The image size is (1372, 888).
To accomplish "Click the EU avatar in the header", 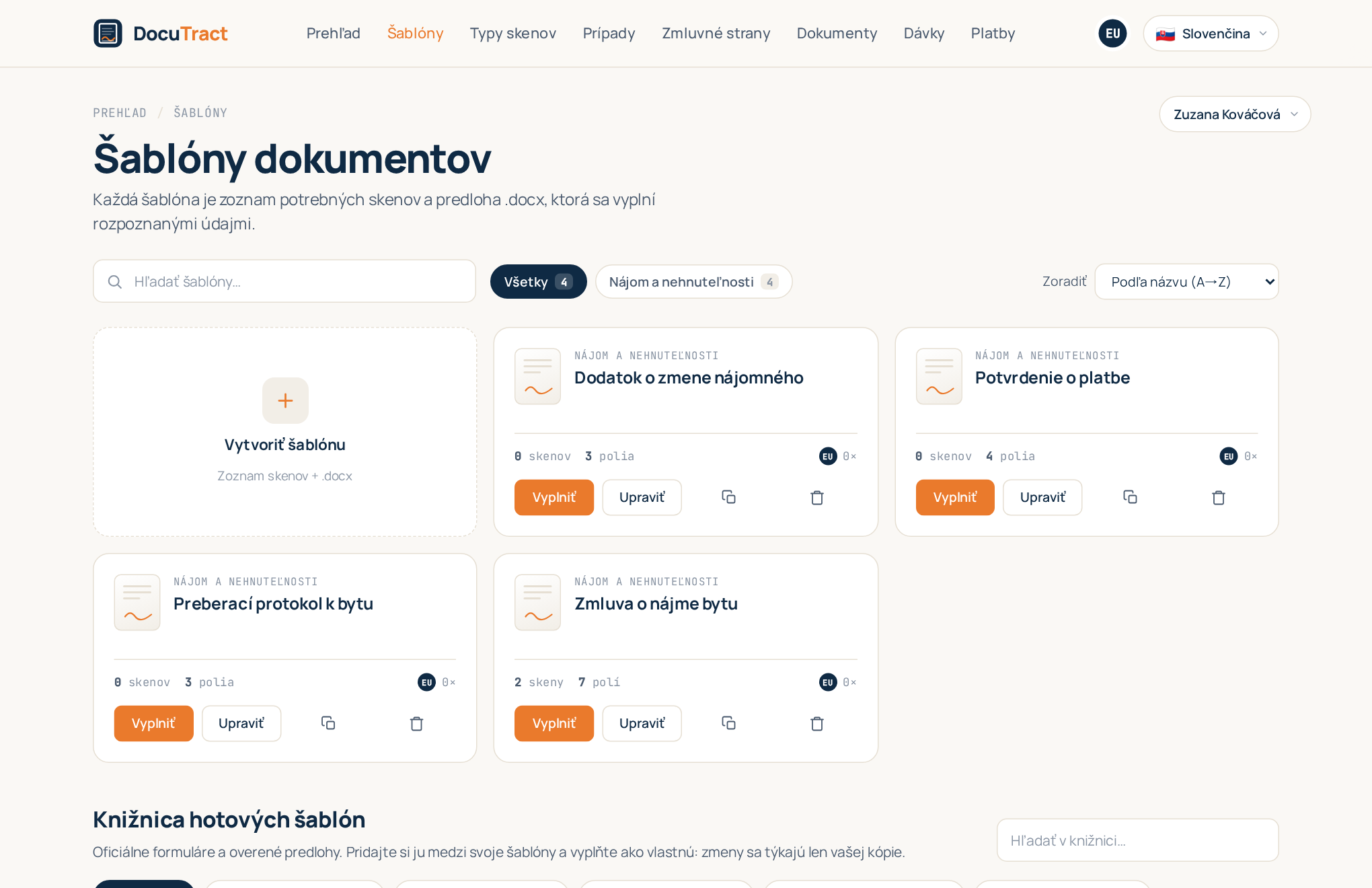I will pos(1112,33).
